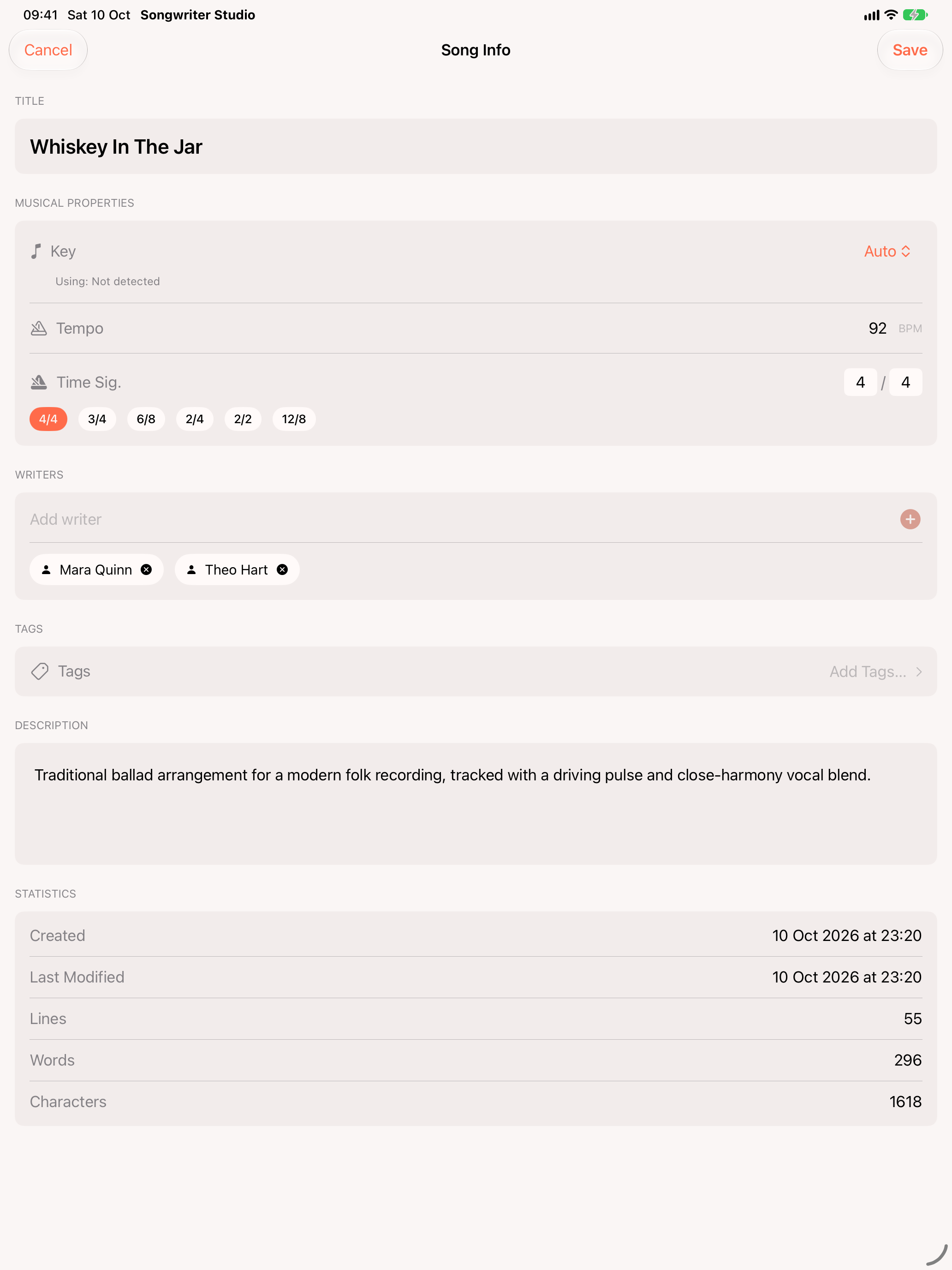Tap the music note icon beside Key
Viewport: 952px width, 1270px height.
coord(36,251)
